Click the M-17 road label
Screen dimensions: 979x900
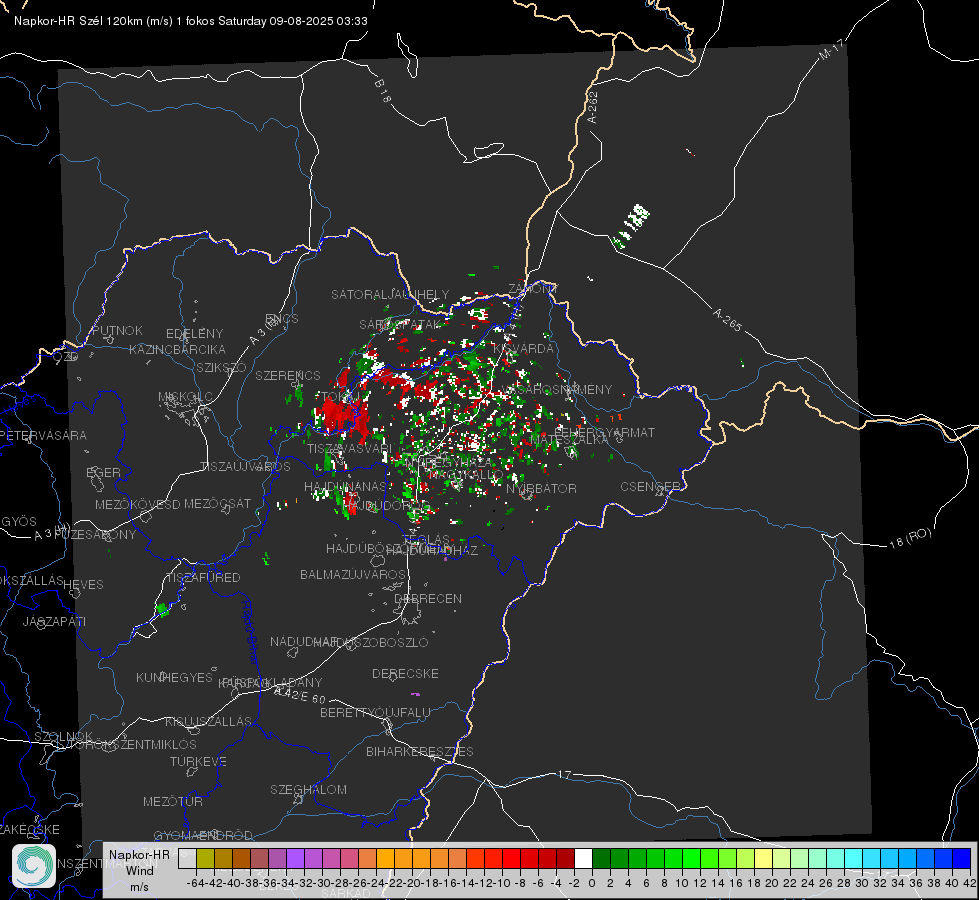tap(831, 50)
